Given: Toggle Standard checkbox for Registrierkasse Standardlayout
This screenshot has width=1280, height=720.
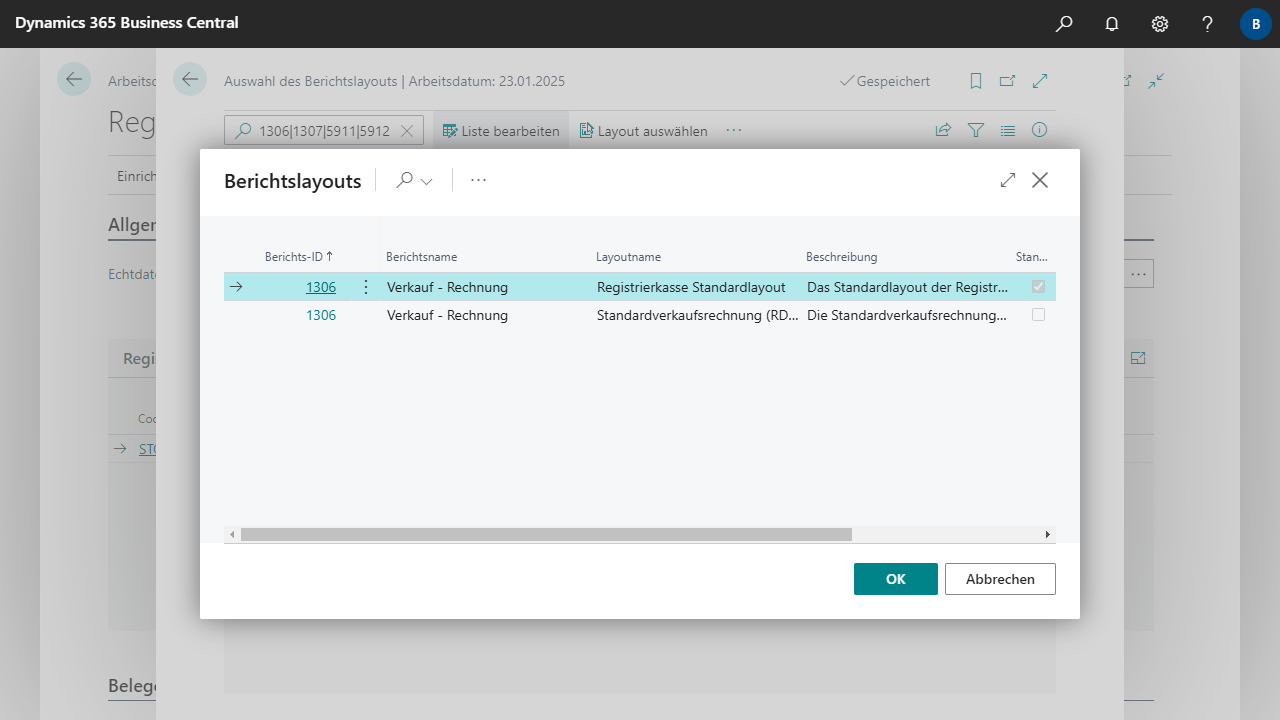Looking at the screenshot, I should [x=1038, y=287].
